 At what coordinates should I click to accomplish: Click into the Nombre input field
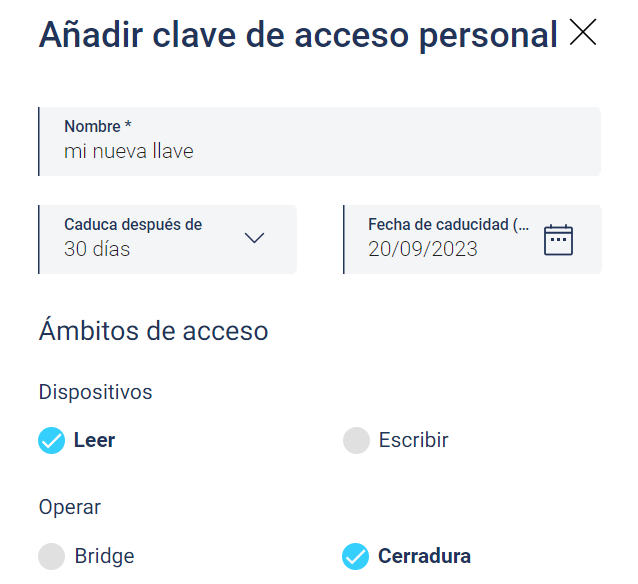tap(319, 142)
